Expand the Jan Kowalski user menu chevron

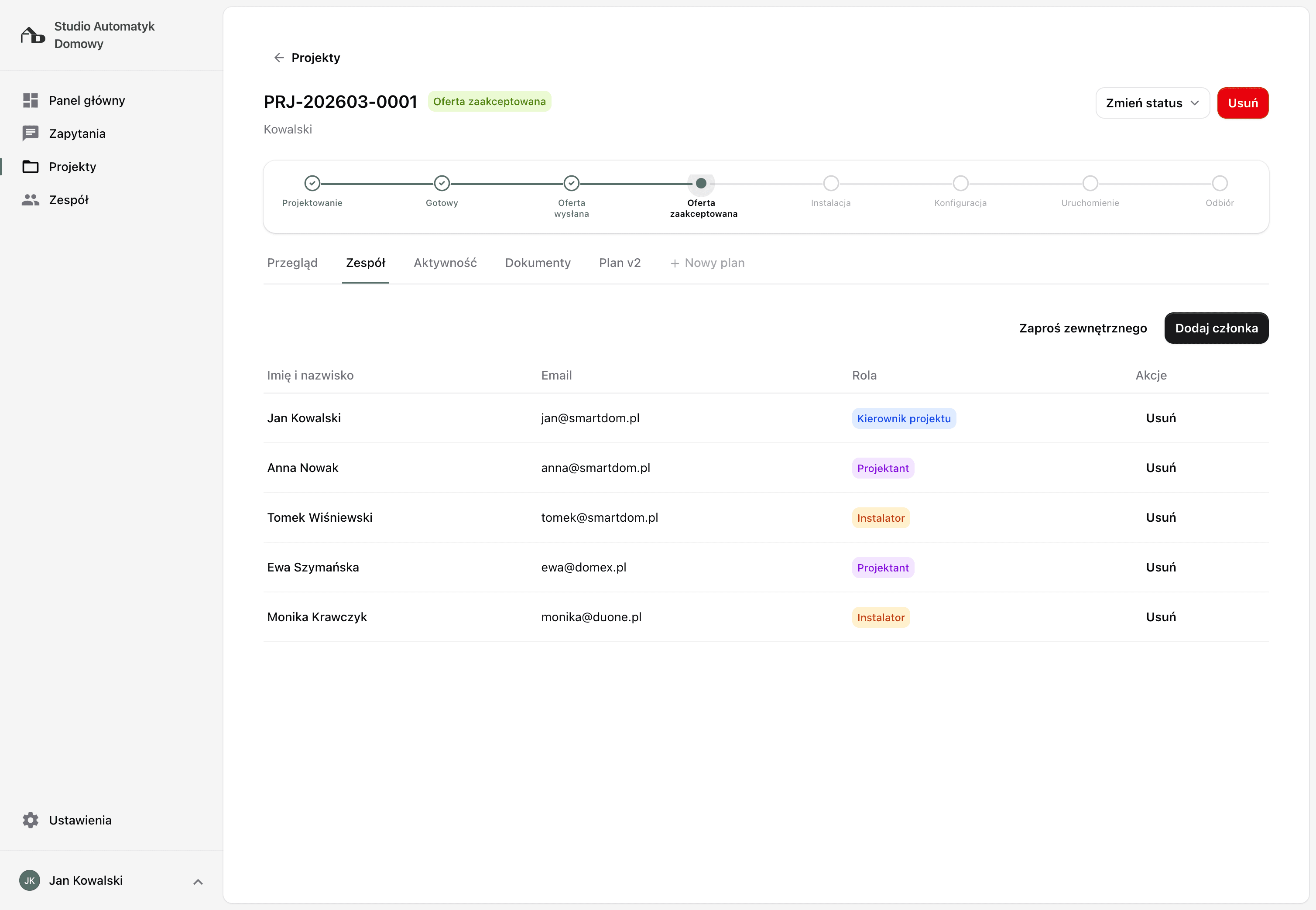pos(198,882)
